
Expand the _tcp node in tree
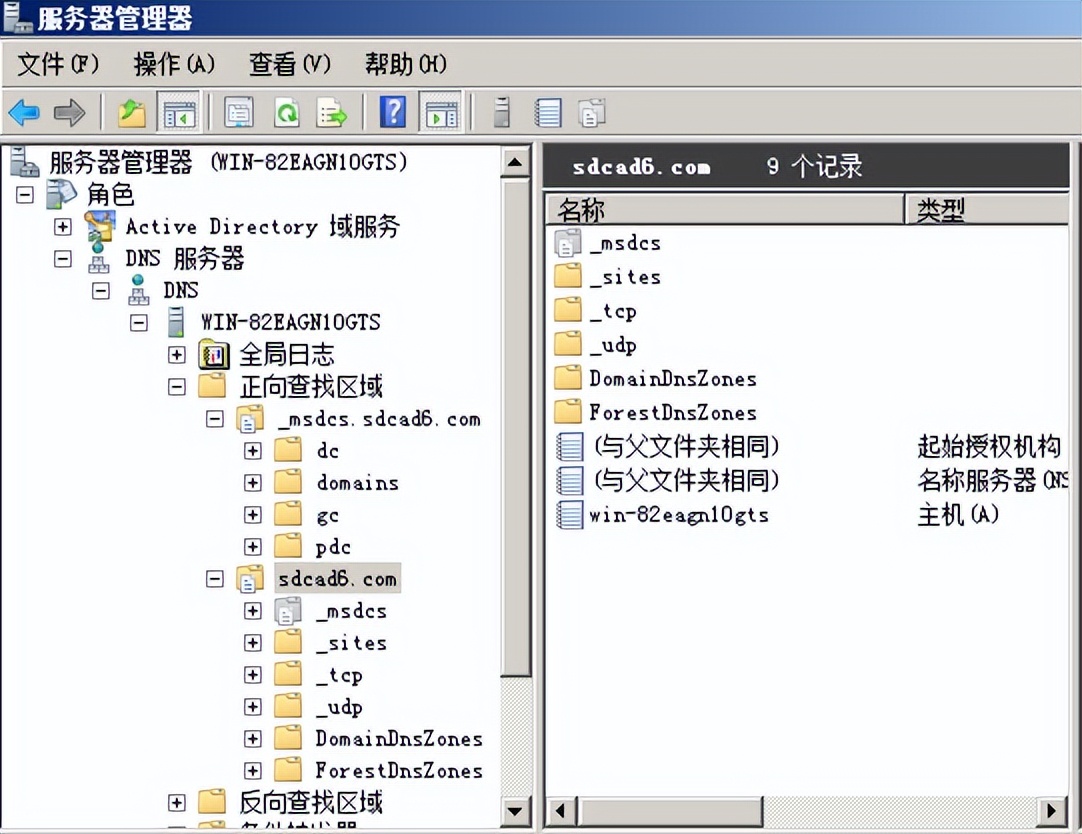point(253,675)
